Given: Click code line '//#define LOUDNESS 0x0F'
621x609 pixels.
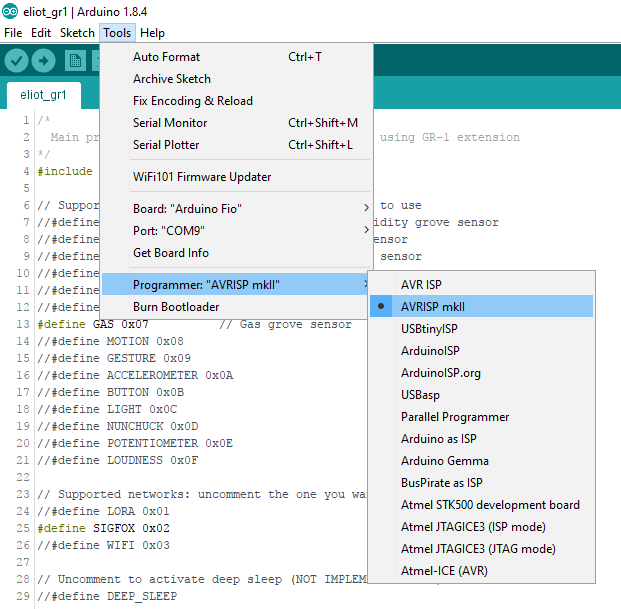Looking at the screenshot, I should tap(118, 461).
